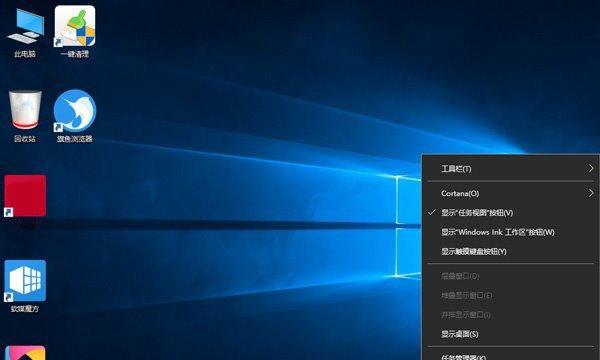Expand the Cortana(O) submenu
Image resolution: width=600 pixels, height=360 pixels.
pos(511,194)
